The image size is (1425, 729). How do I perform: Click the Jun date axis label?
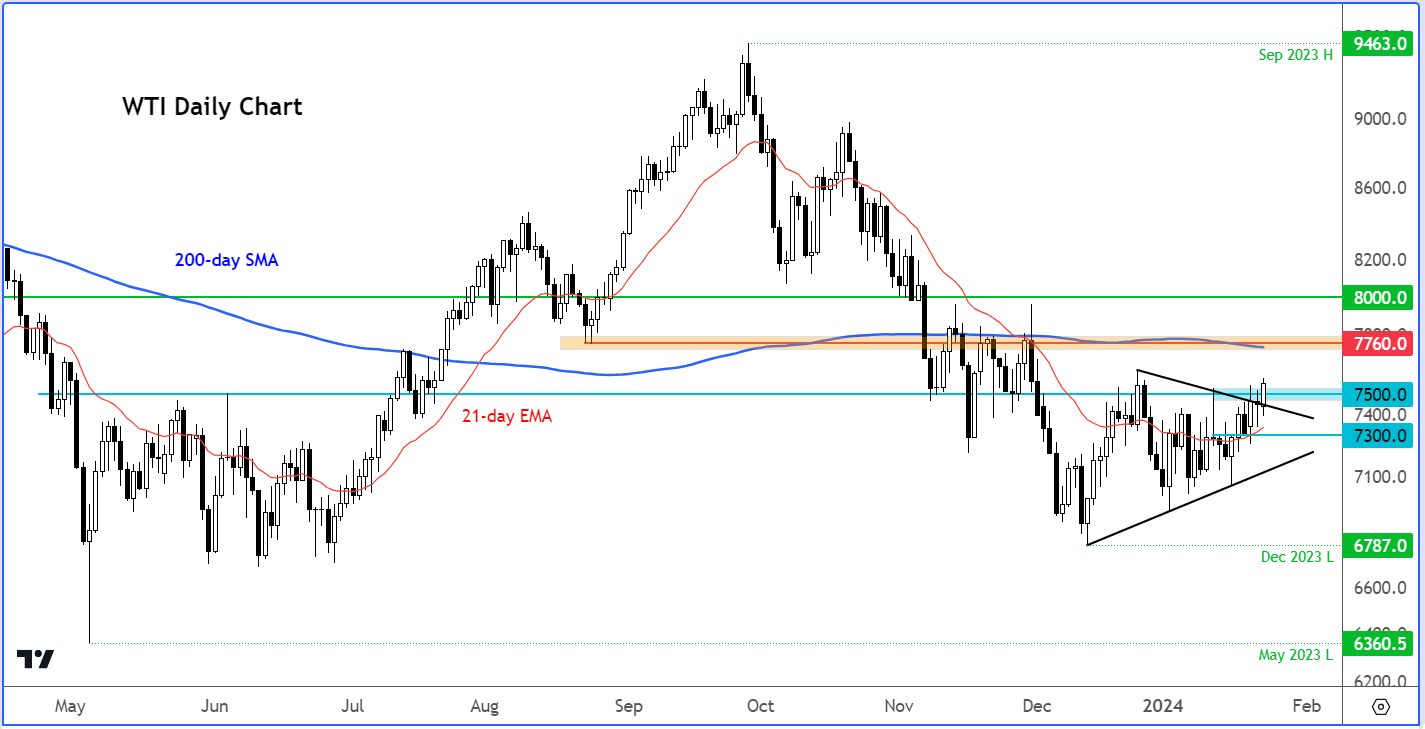click(x=214, y=706)
